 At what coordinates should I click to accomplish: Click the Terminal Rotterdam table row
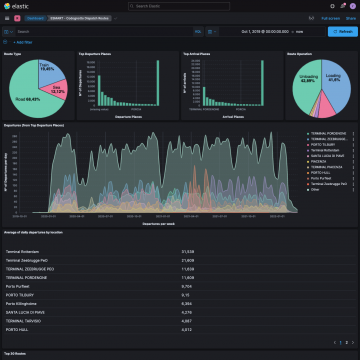(x=180, y=252)
